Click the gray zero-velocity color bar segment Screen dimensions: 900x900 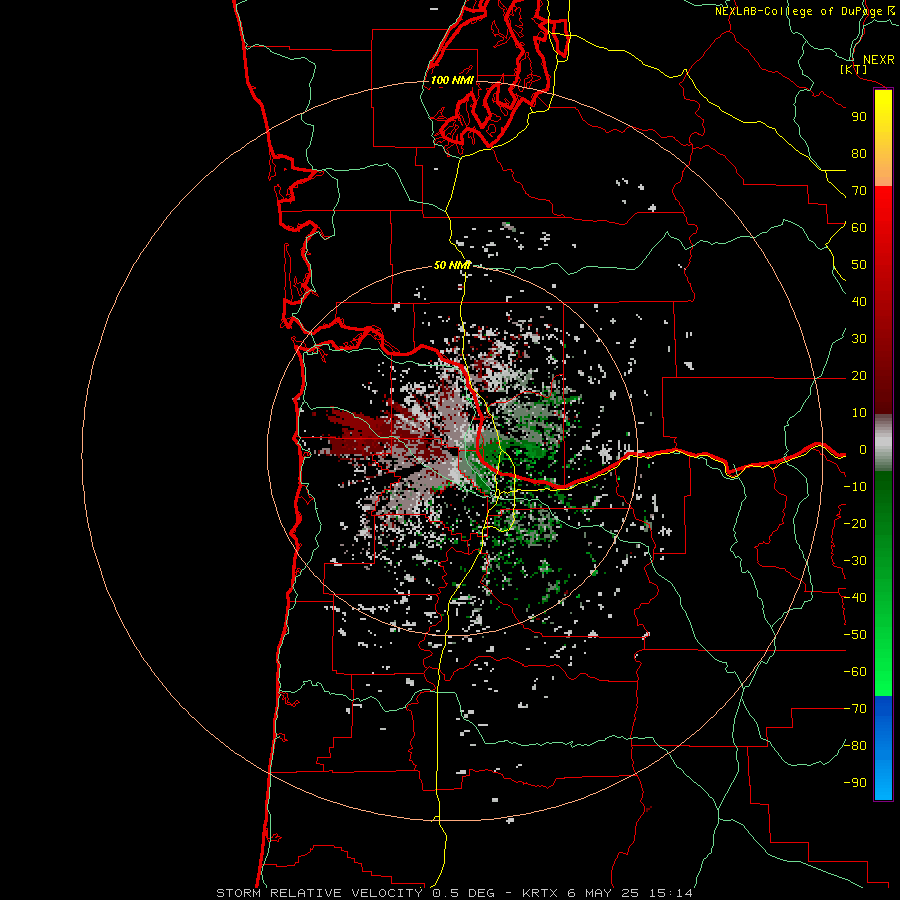[883, 443]
